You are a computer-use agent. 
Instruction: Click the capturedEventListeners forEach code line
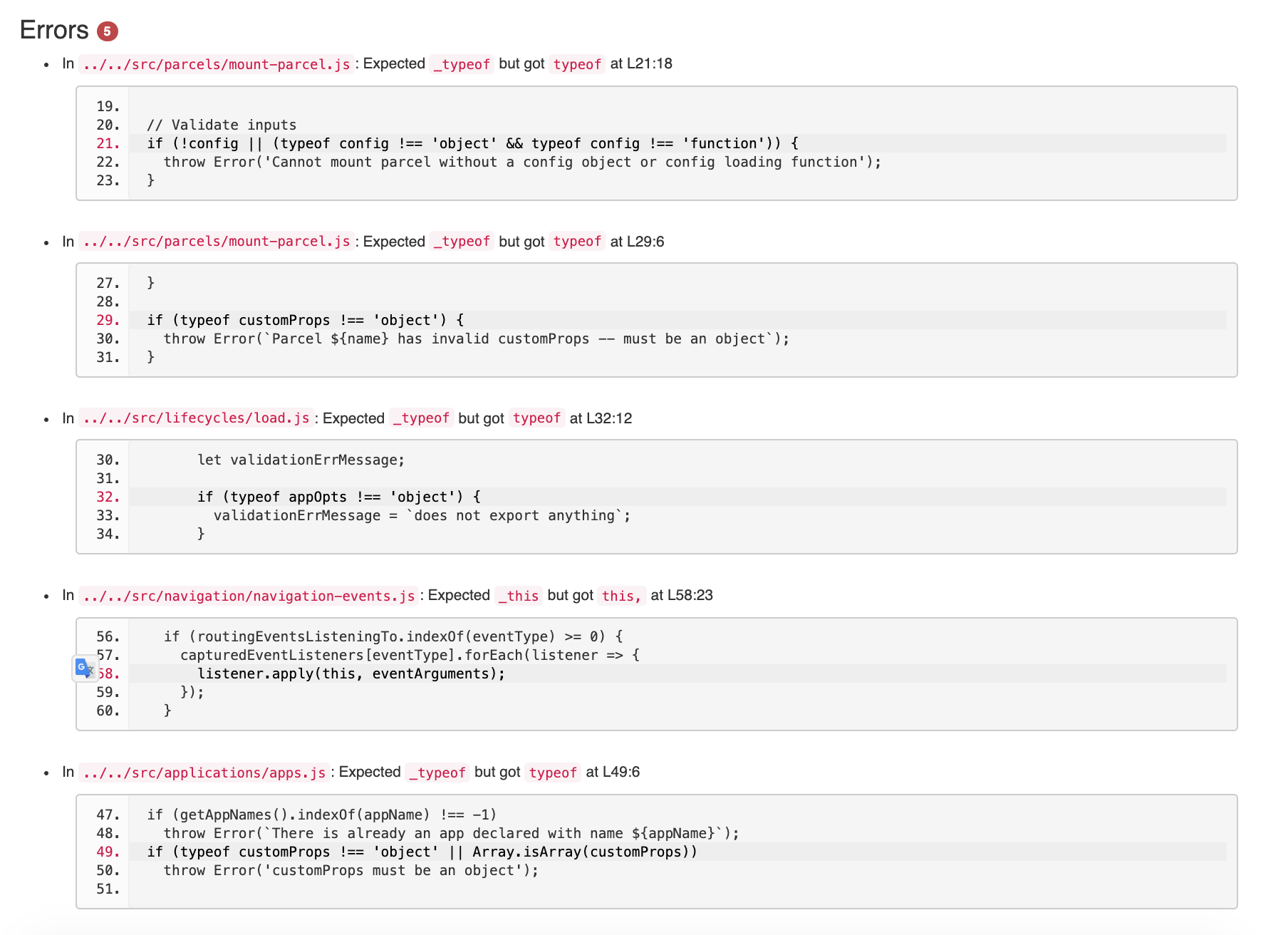410,655
